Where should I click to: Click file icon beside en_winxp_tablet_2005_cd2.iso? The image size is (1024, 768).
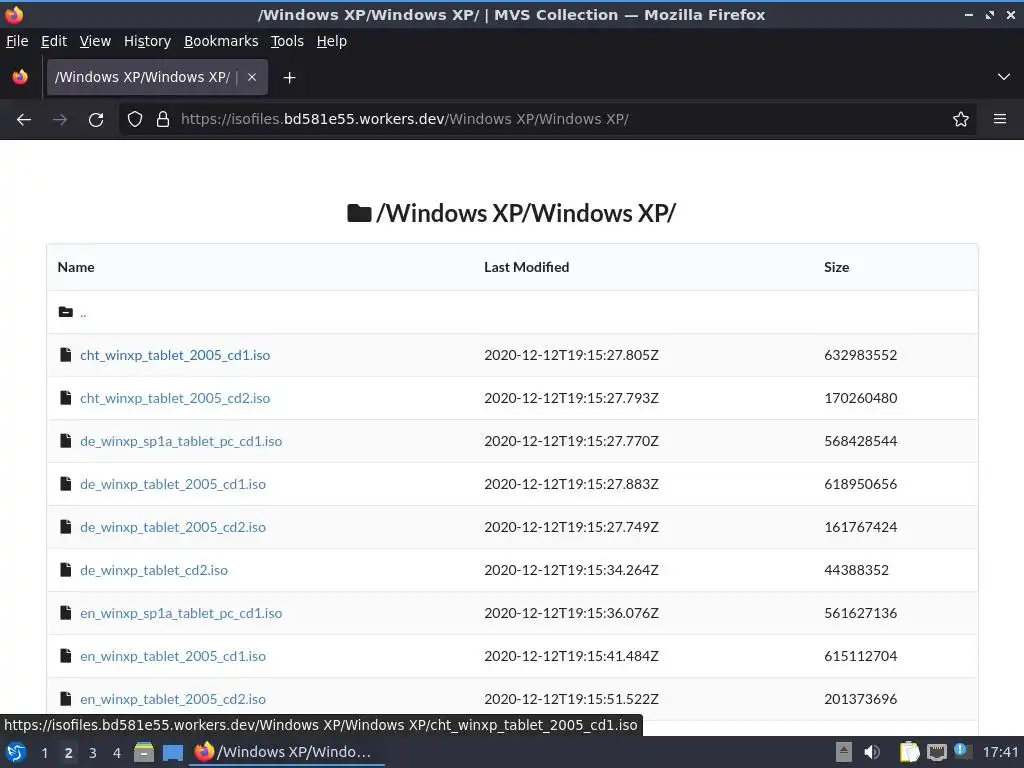coord(65,699)
